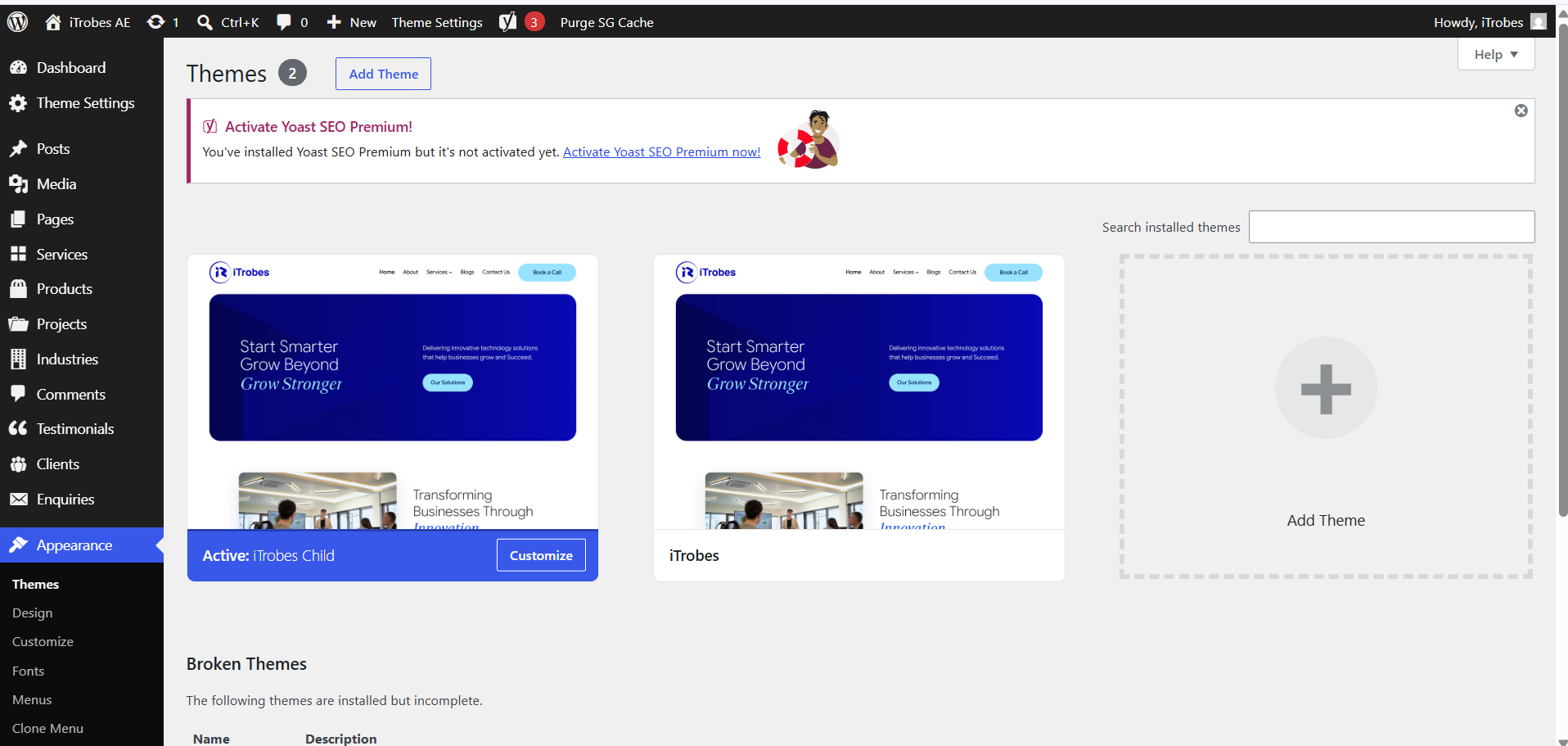Click the Theme Settings gear icon in the sidebar
Screen dimensions: 1568x746
[18, 103]
